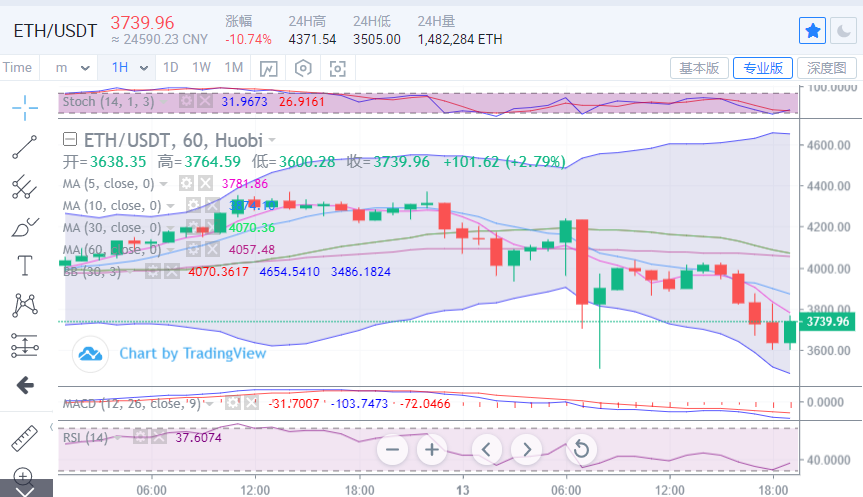Expand the MACD dropdown arrow
The width and height of the screenshot is (863, 497).
(x=209, y=404)
